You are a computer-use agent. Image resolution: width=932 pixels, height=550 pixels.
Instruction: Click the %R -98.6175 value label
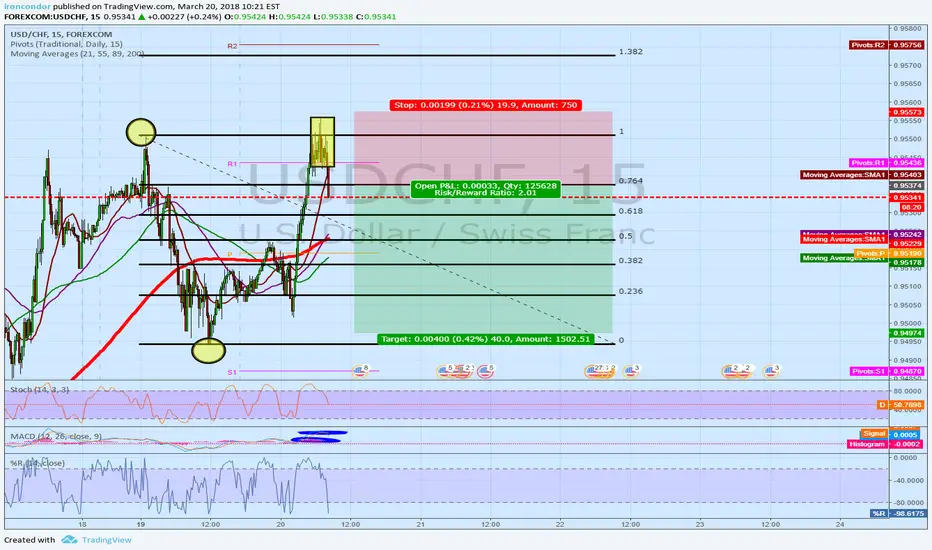898,513
